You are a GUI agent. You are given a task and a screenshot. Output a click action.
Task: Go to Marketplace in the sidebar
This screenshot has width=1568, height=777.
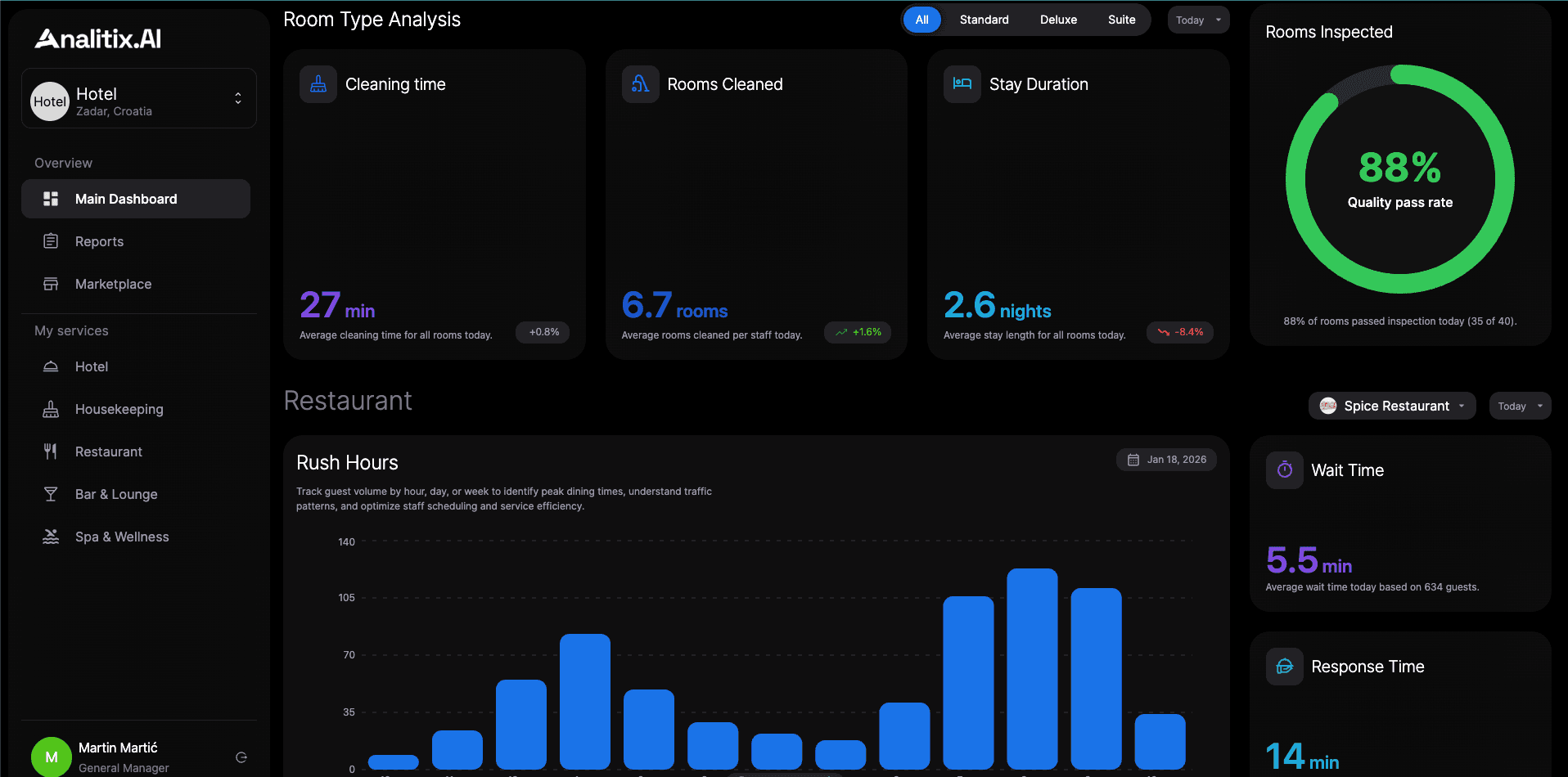(113, 284)
